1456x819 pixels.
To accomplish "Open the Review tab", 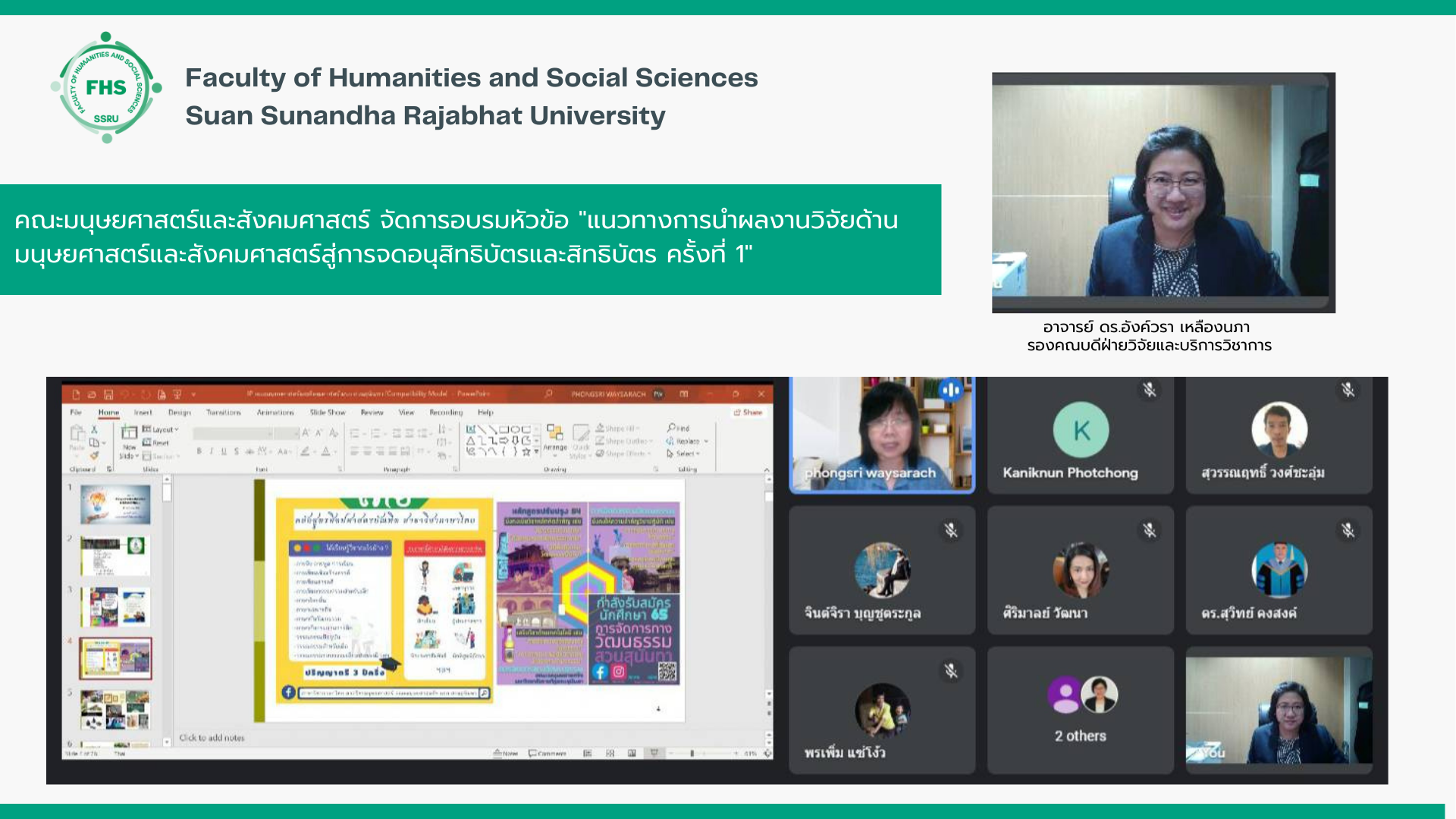I will click(x=372, y=413).
